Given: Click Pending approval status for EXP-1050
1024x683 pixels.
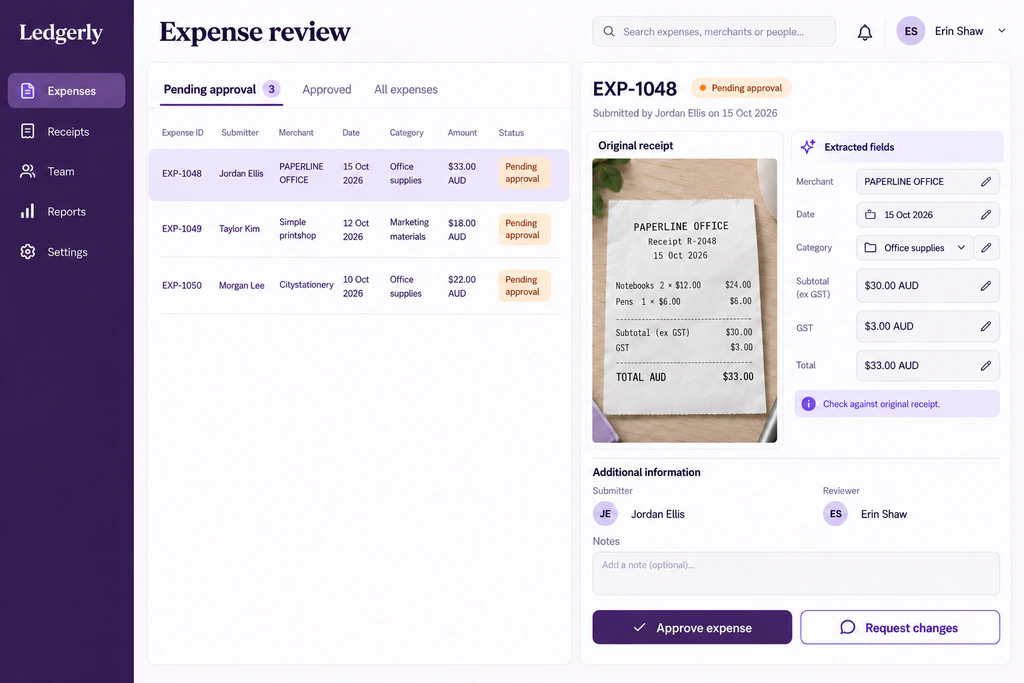Looking at the screenshot, I should coord(524,285).
